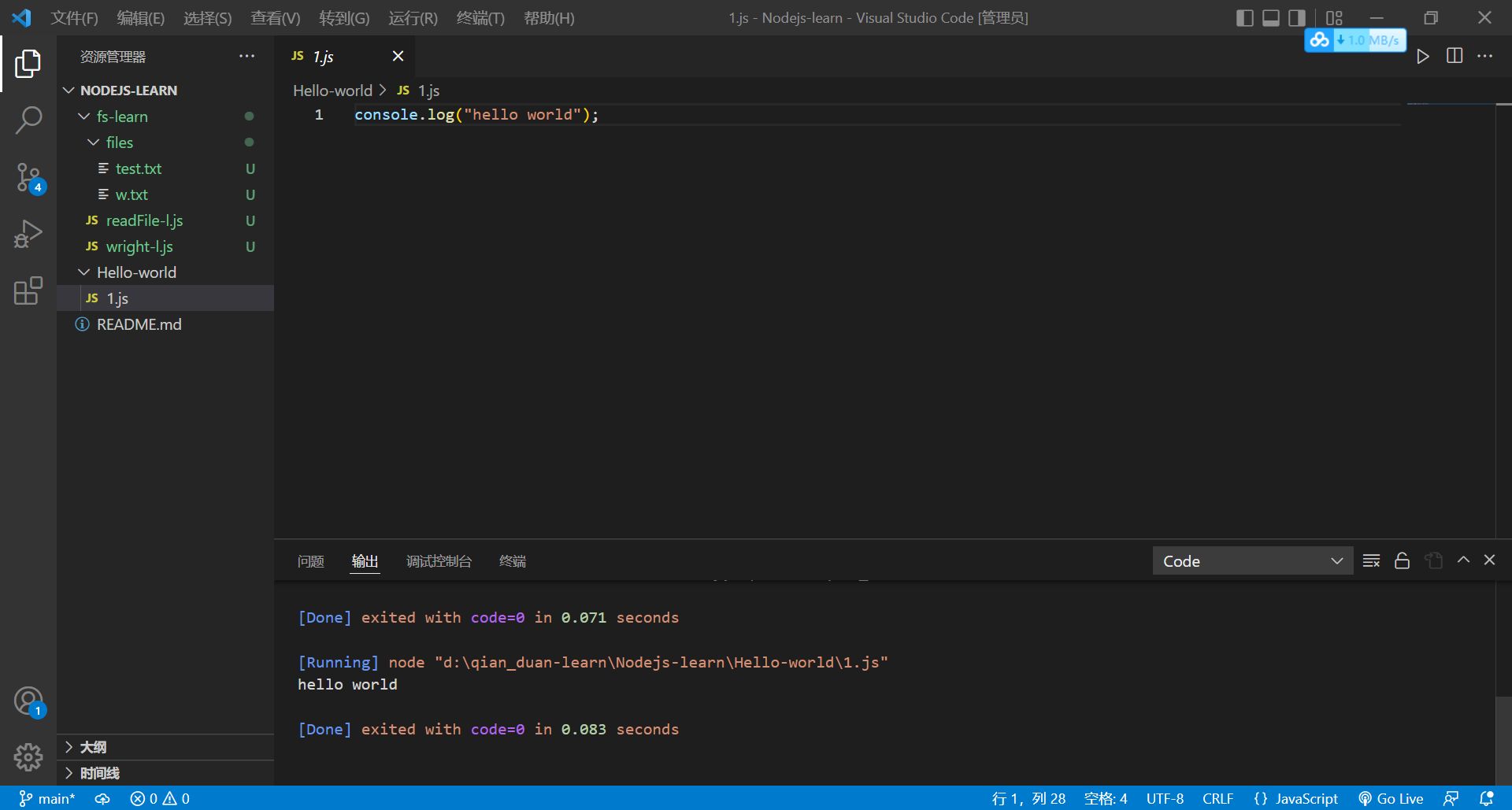This screenshot has height=810, width=1512.
Task: Open Explorer views and more actions ellipsis
Action: pos(246,56)
